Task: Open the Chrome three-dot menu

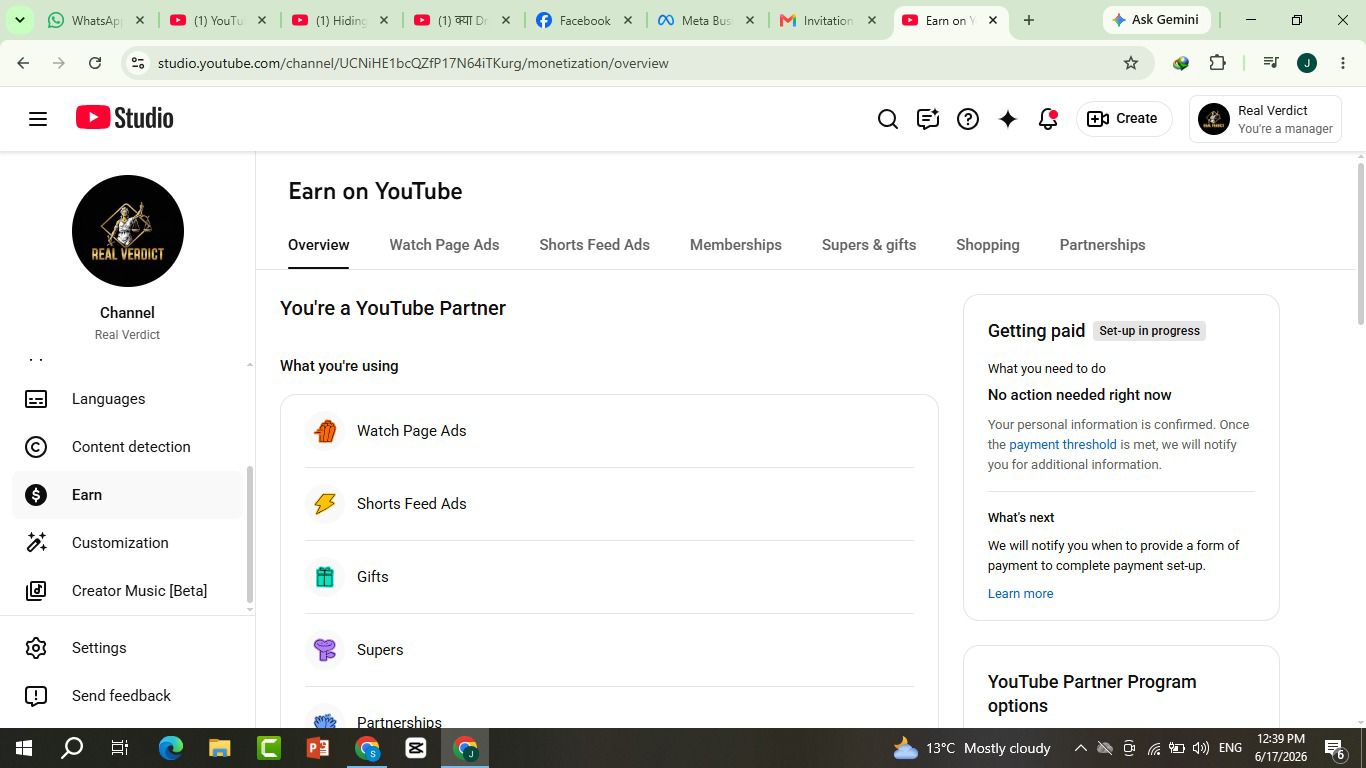Action: tap(1343, 63)
